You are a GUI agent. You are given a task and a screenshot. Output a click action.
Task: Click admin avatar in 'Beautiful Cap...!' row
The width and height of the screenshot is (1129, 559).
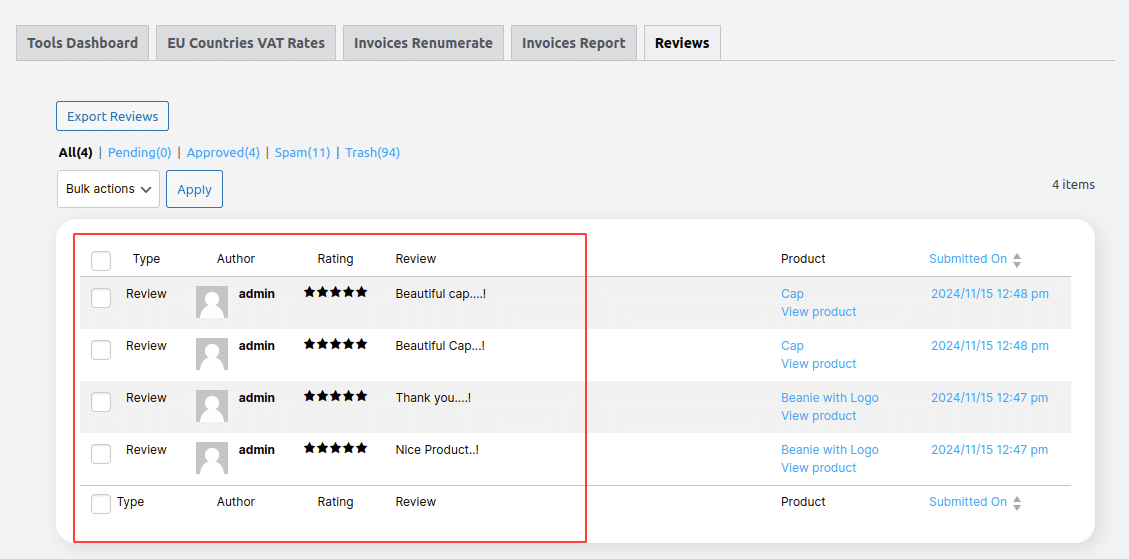click(212, 354)
